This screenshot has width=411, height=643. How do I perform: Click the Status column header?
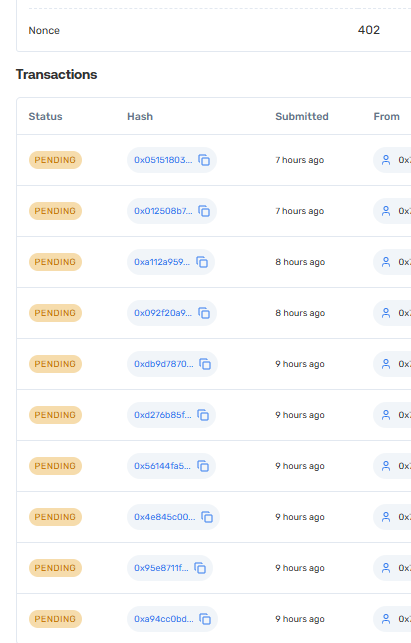click(46, 116)
